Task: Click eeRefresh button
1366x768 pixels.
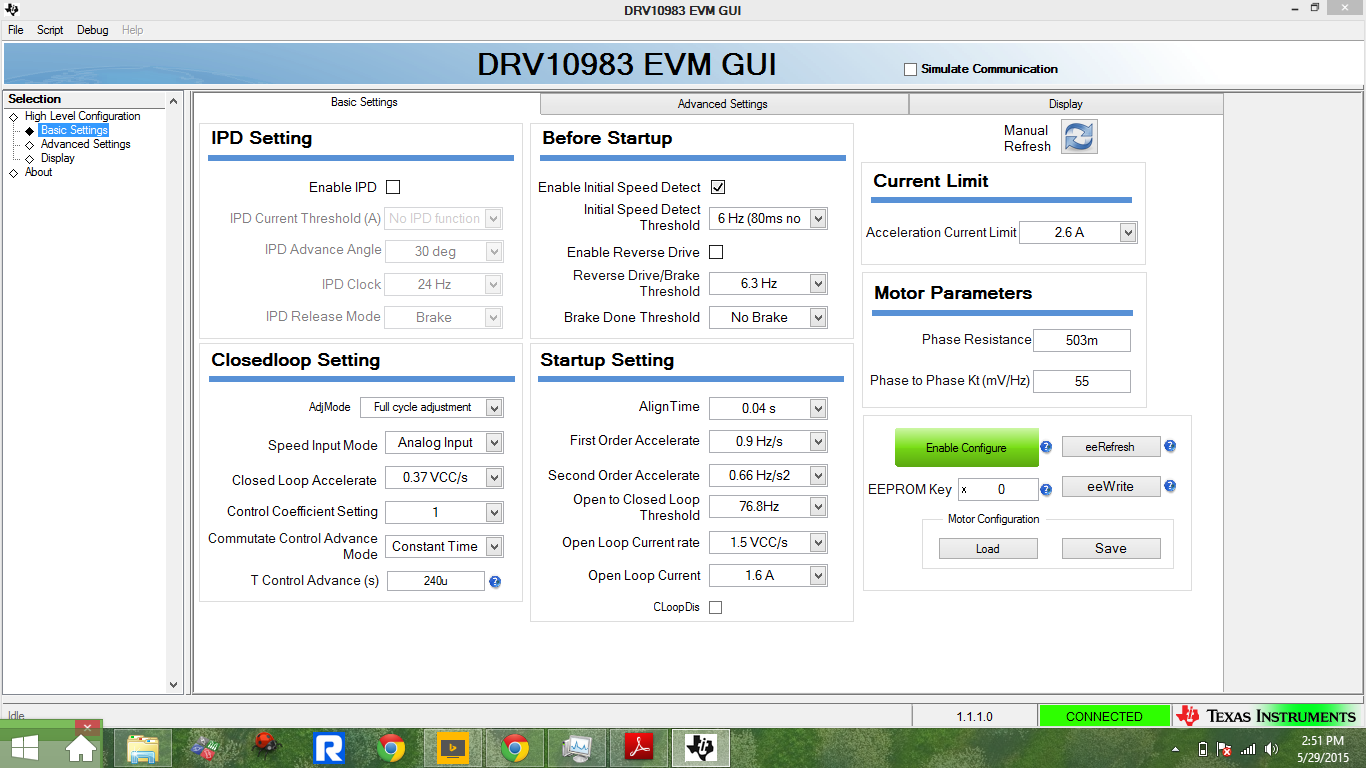Action: (x=1110, y=447)
